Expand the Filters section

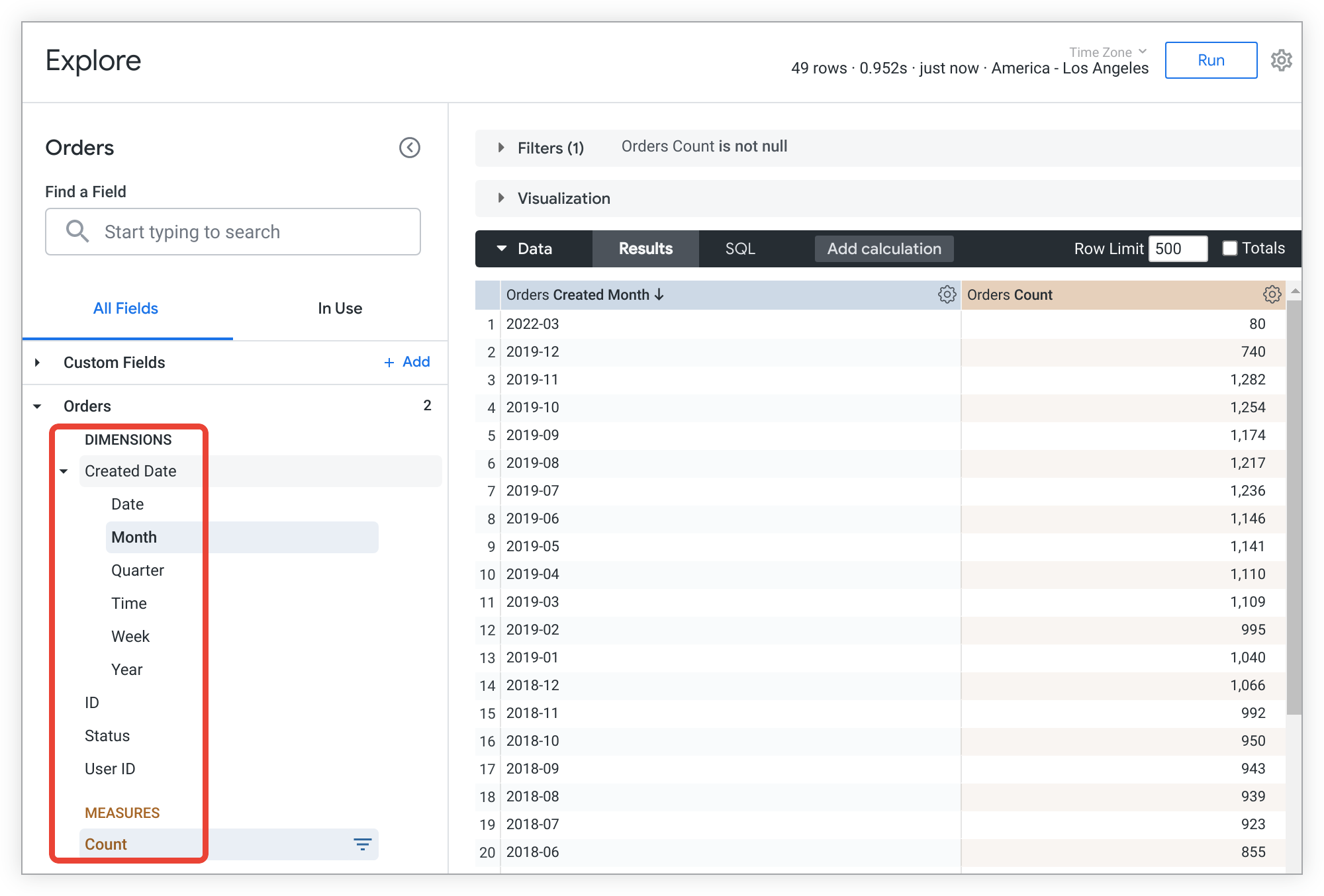tap(501, 148)
